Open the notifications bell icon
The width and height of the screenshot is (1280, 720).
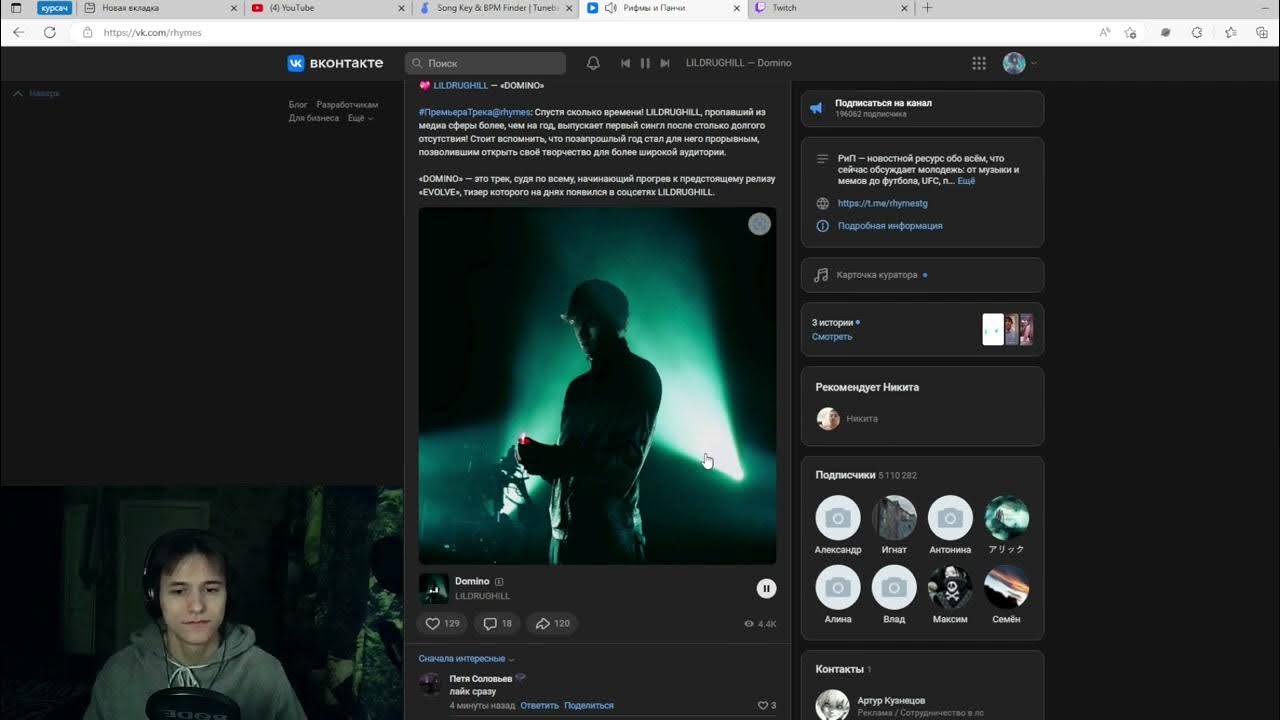click(x=593, y=63)
